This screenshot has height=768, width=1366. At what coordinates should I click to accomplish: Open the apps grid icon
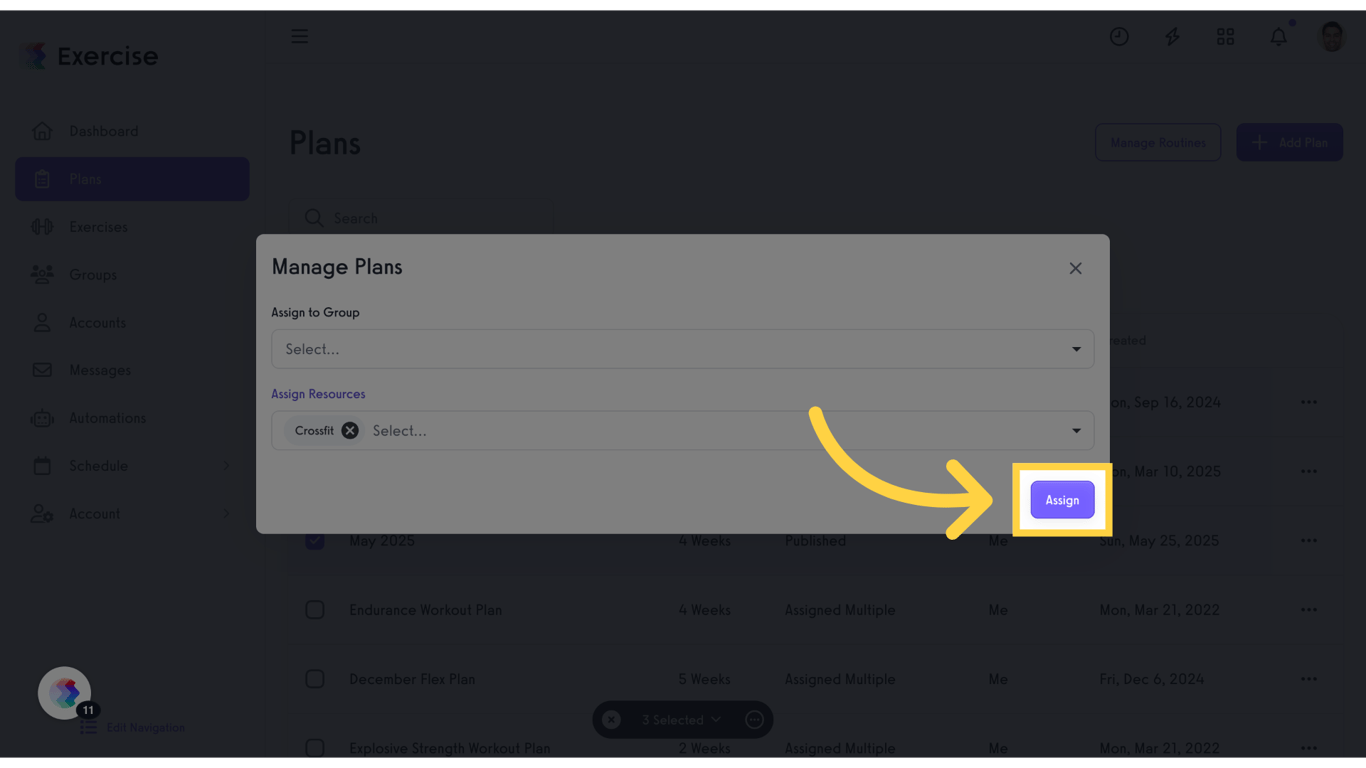1225,37
